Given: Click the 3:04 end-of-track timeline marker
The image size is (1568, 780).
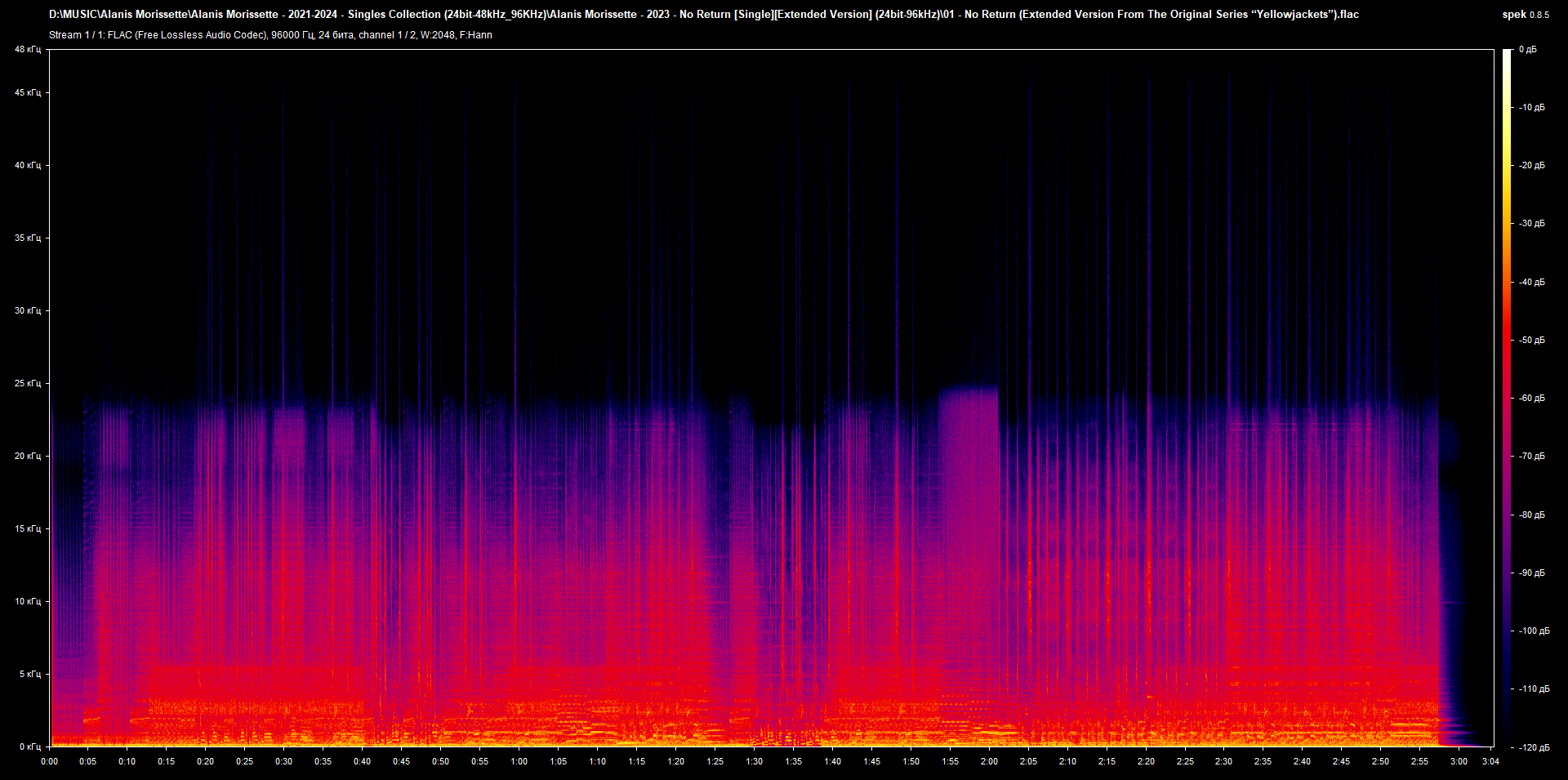Looking at the screenshot, I should 1493,760.
